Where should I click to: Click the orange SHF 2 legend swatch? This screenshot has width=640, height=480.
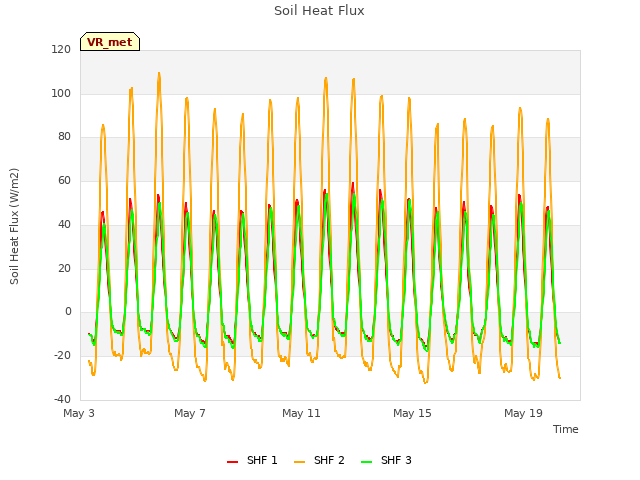[299, 462]
